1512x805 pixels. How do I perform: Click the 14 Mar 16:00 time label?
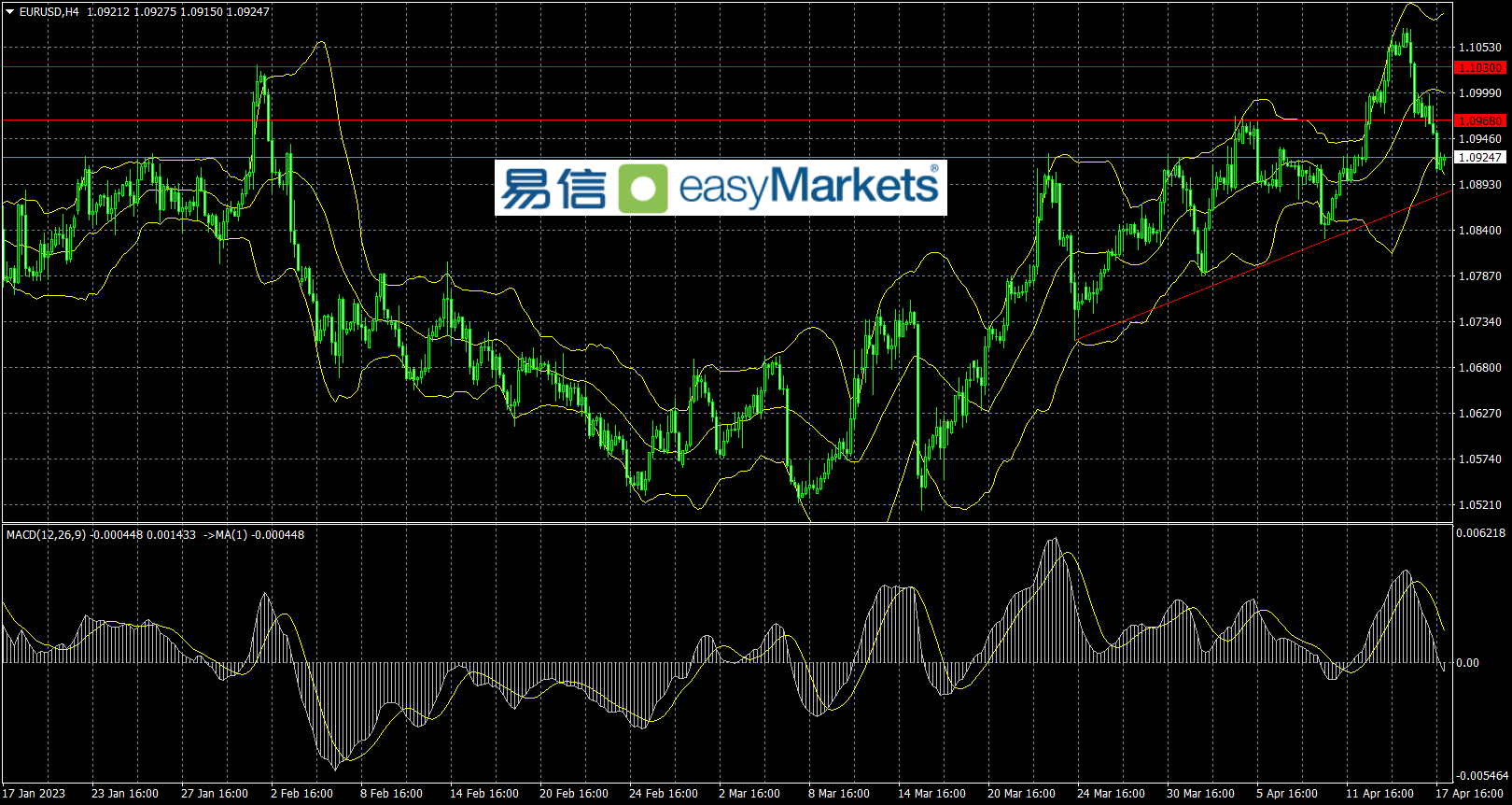coord(932,794)
